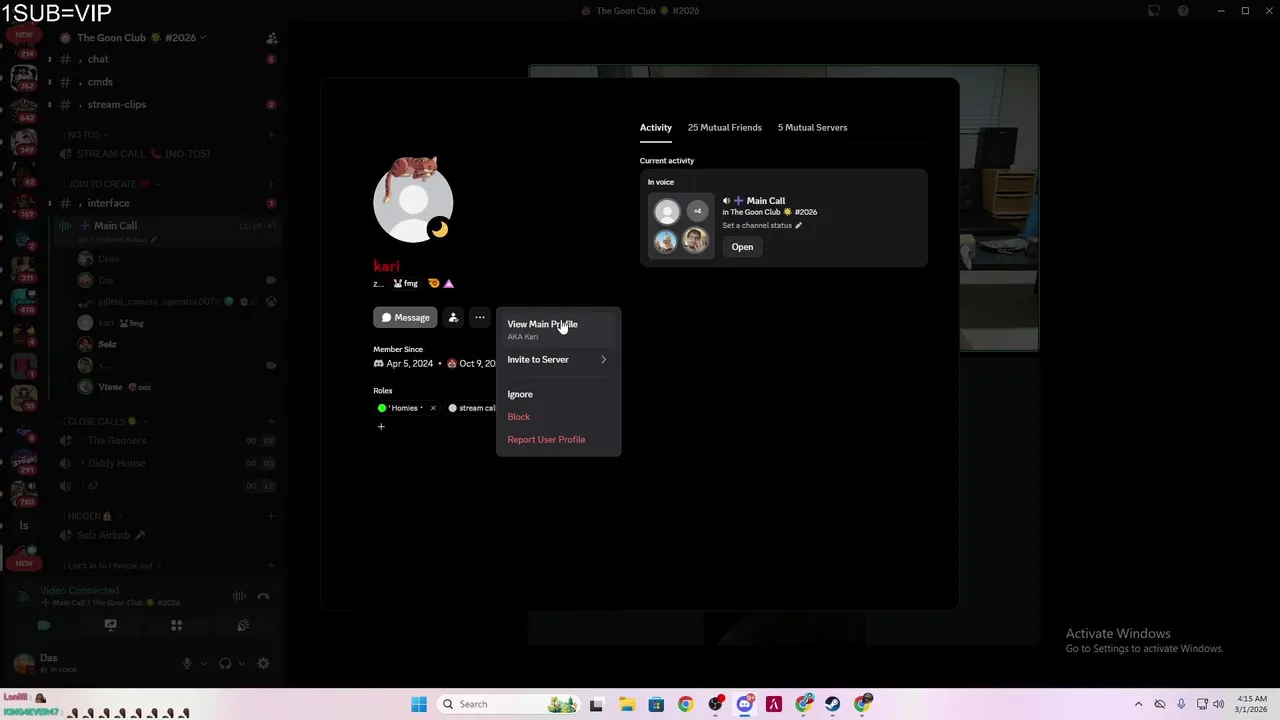Image resolution: width=1280 pixels, height=720 pixels.
Task: Expand the microphone input options arrow
Action: 203,664
